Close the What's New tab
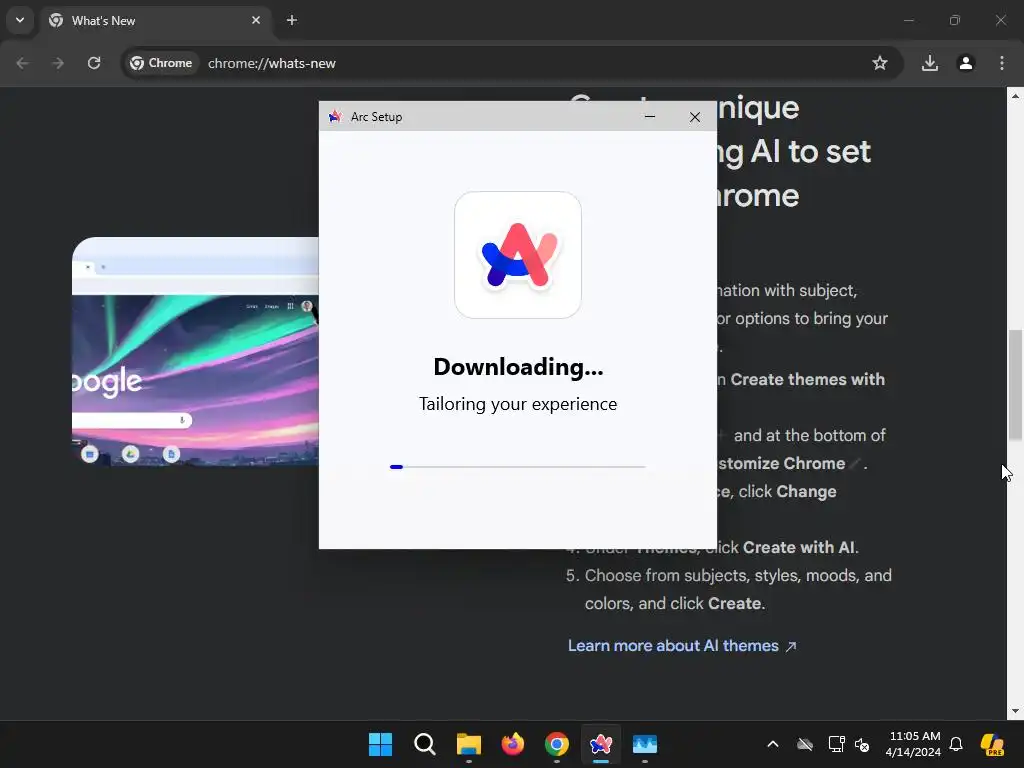The width and height of the screenshot is (1024, 768). (x=256, y=20)
